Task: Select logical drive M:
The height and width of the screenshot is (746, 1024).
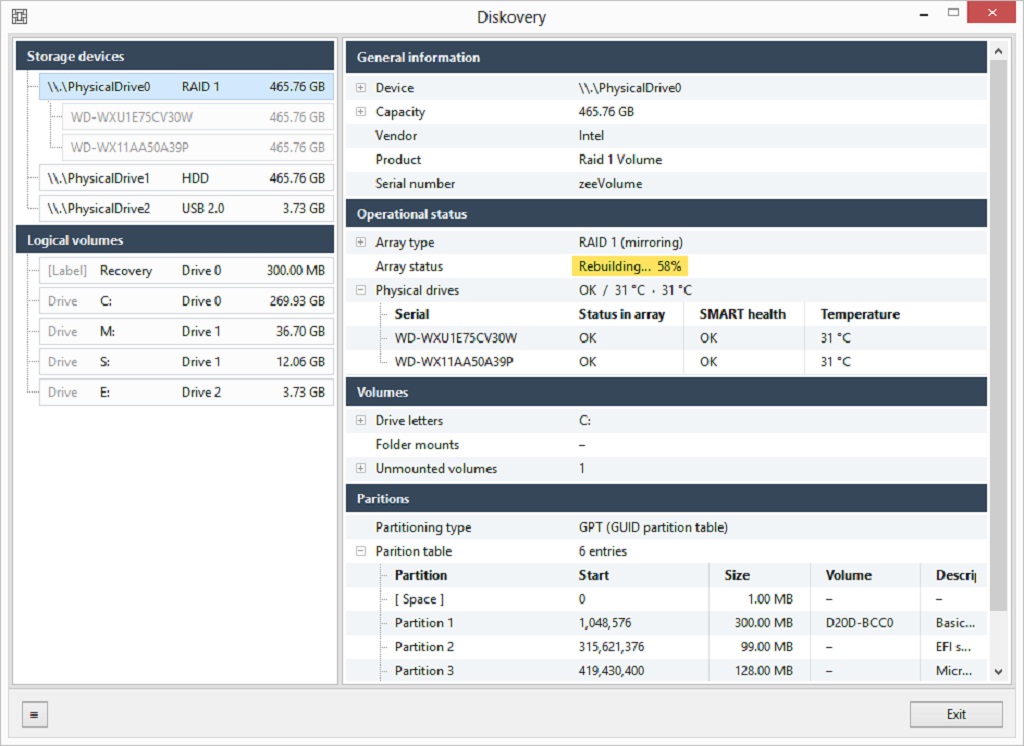Action: (186, 331)
